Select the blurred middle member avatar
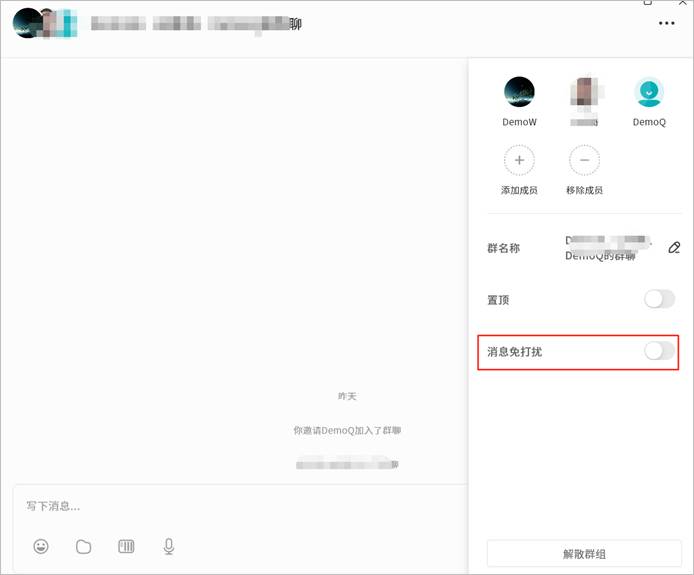 tap(584, 92)
